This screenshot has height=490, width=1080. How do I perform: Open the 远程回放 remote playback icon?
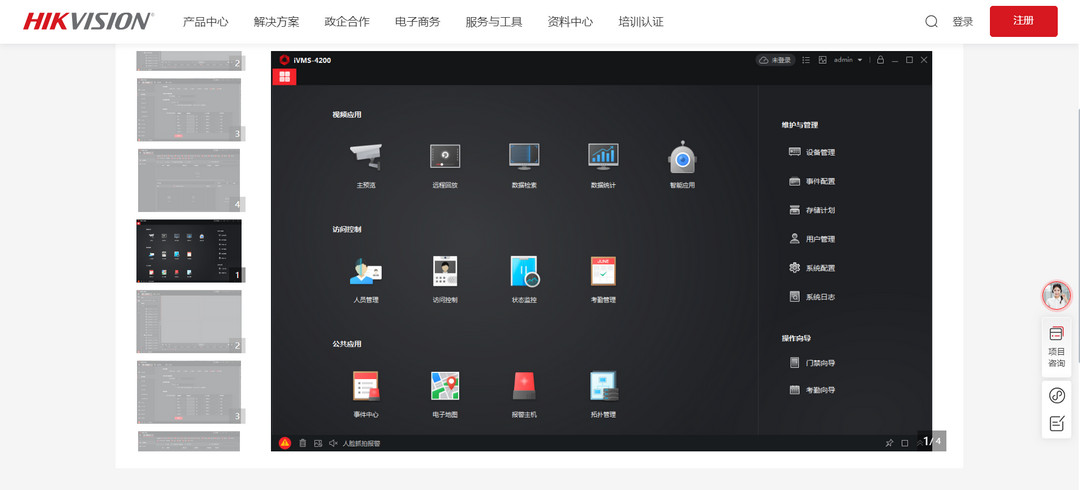pos(445,156)
